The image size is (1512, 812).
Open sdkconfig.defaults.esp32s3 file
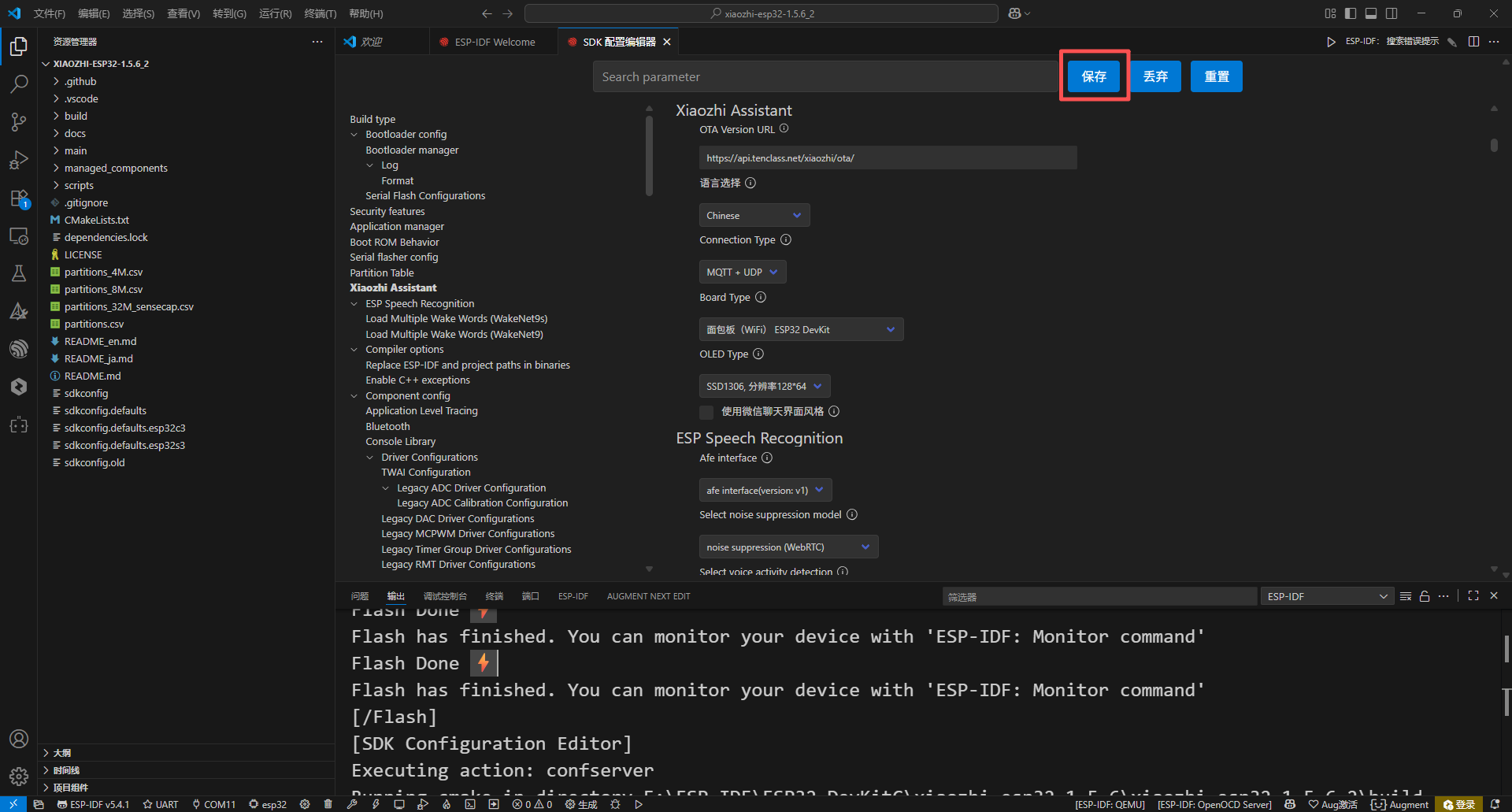[124, 445]
